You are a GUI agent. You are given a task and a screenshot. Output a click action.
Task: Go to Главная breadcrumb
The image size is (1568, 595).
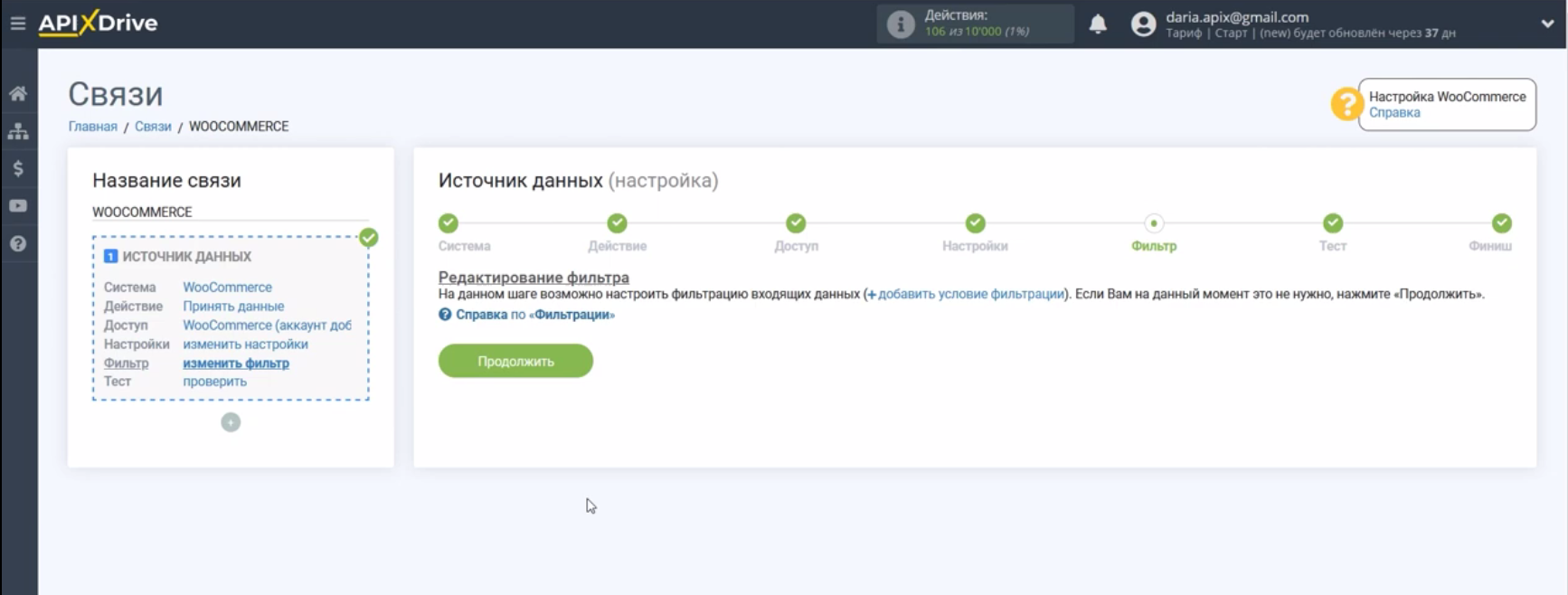[x=93, y=127]
